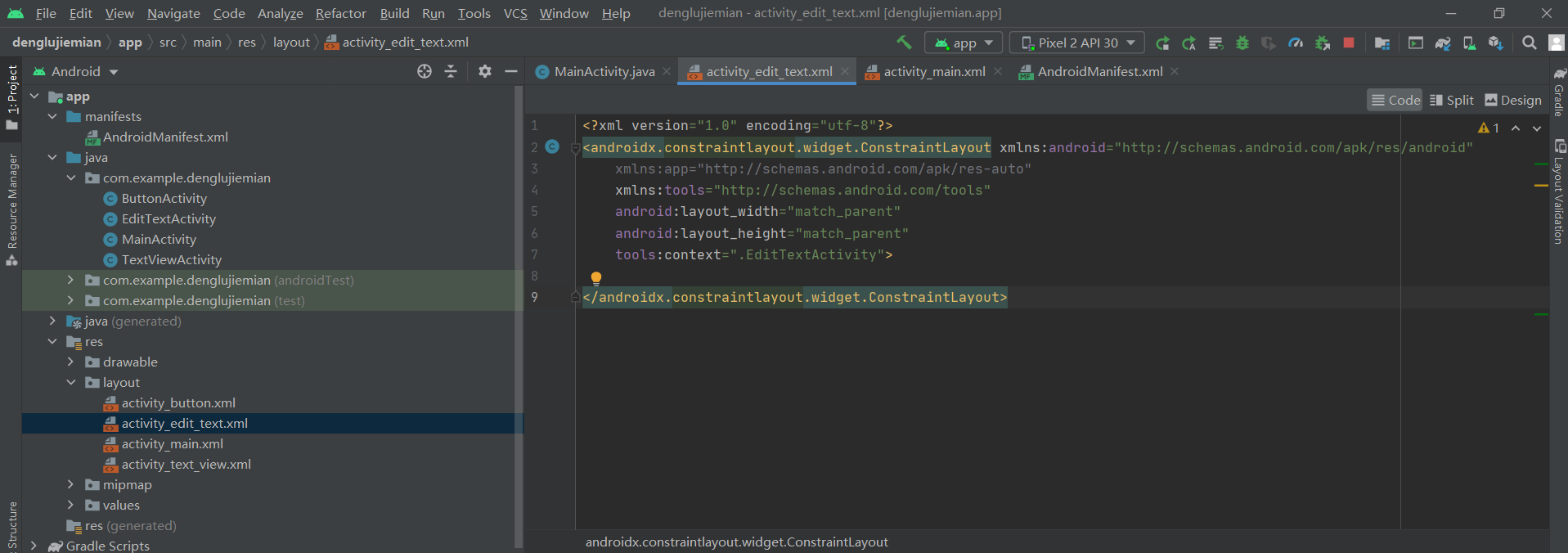Click the Run with Coverage icon
Viewport: 1568px width, 553px height.
1268,43
